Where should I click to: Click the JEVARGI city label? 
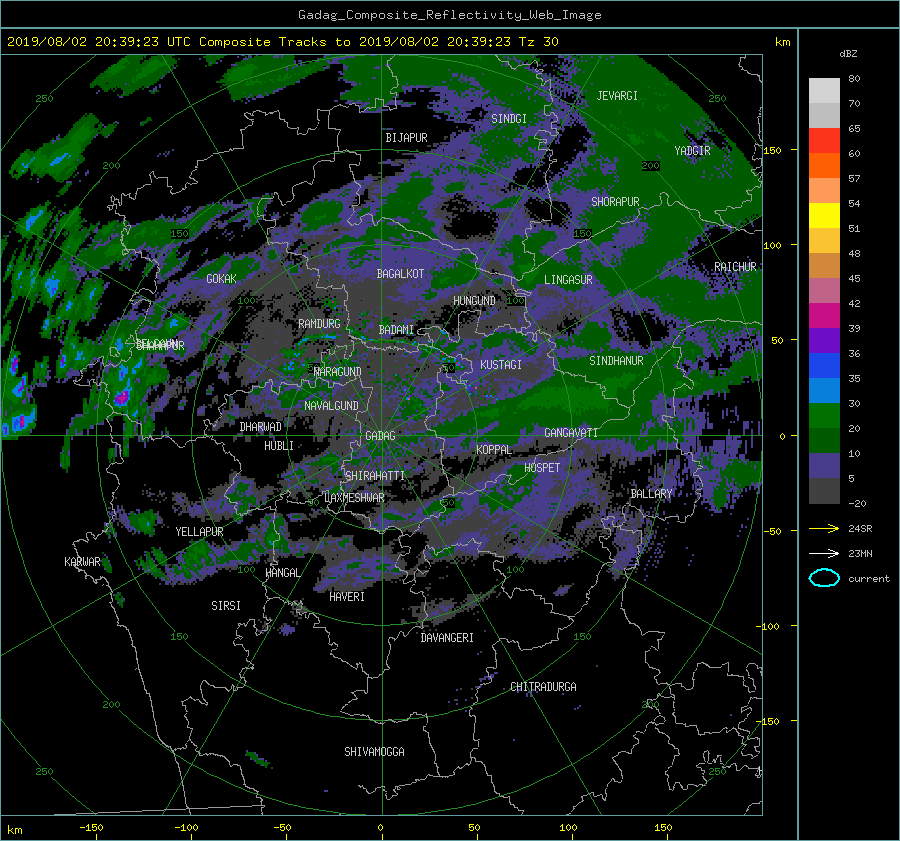point(617,96)
